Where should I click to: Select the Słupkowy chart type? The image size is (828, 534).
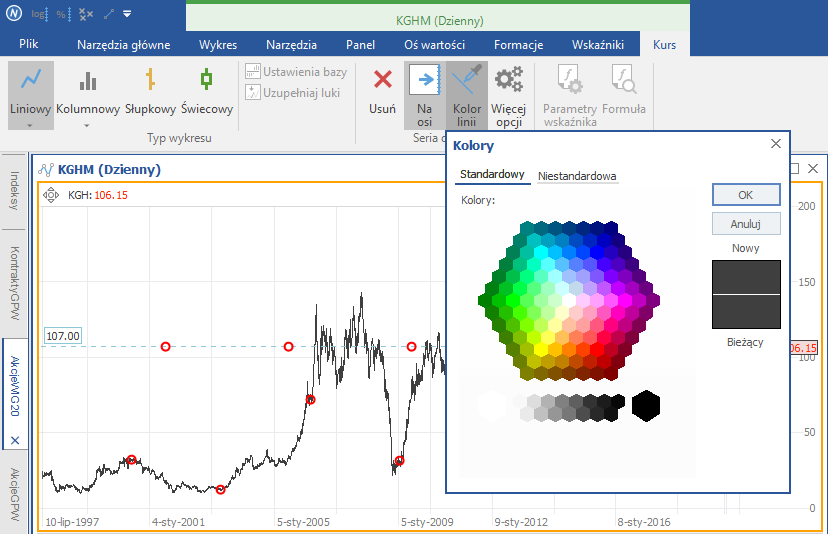150,90
